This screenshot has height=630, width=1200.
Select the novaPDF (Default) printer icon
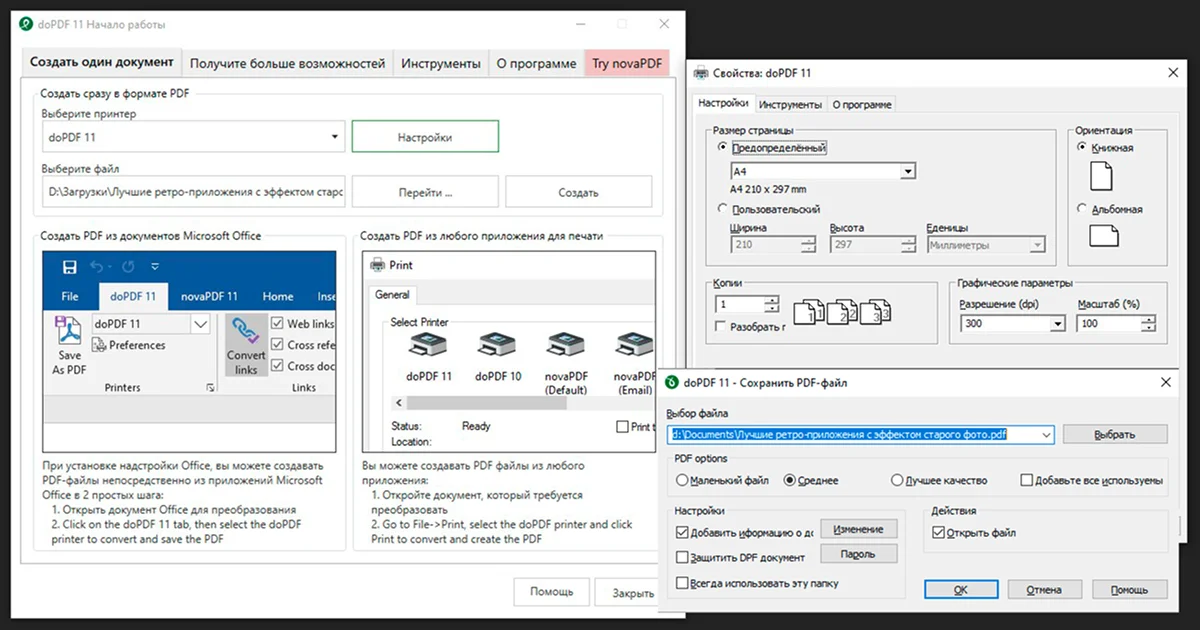pyautogui.click(x=566, y=346)
